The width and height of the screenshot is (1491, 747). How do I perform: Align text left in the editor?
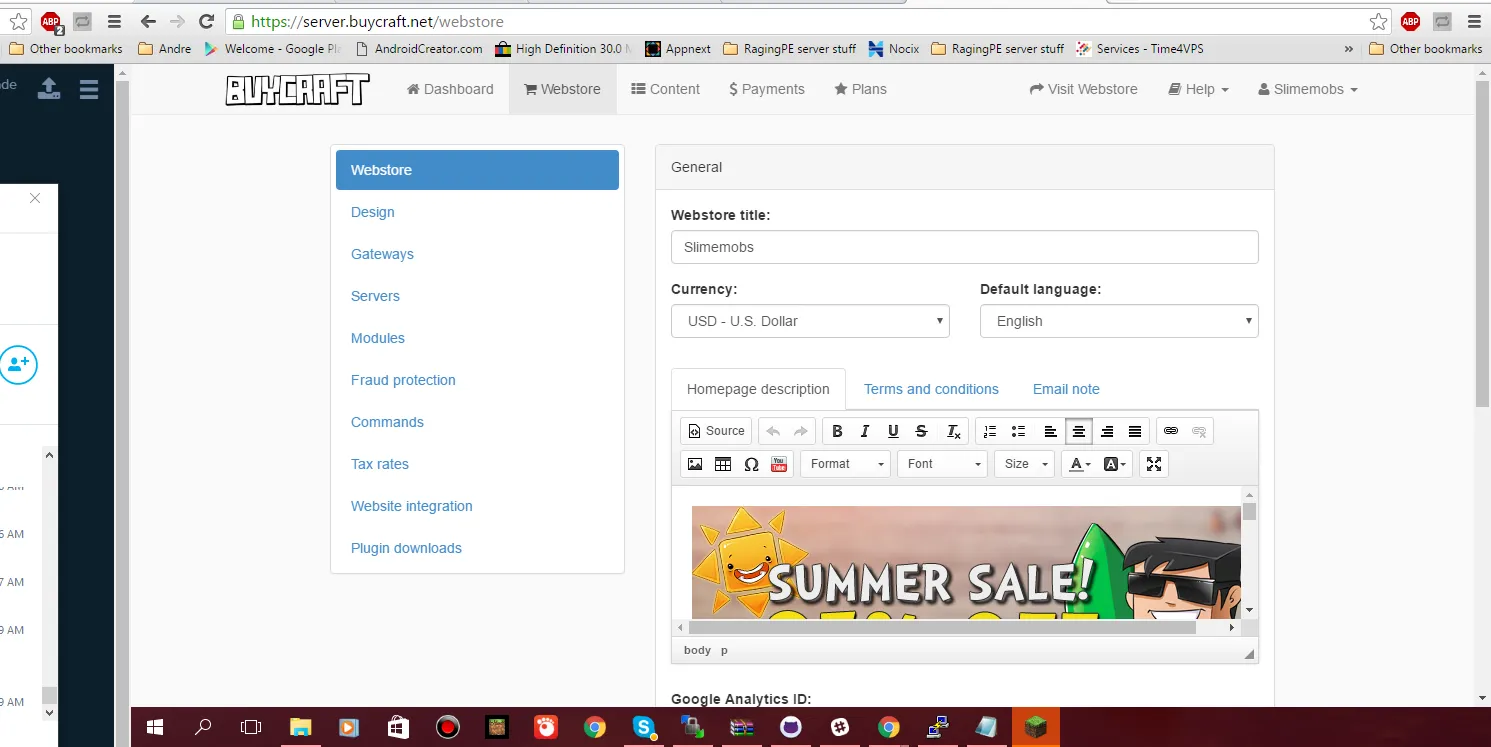point(1051,431)
